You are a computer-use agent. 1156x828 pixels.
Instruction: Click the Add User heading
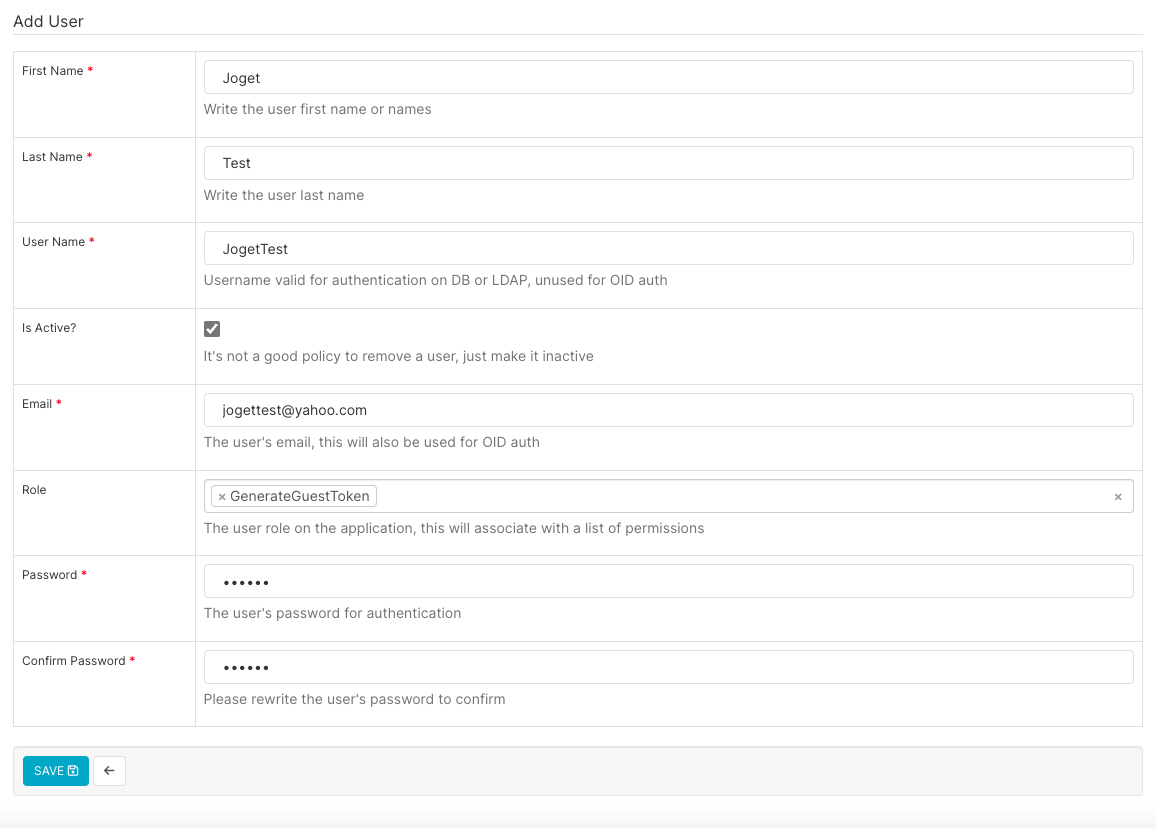pyautogui.click(x=48, y=21)
